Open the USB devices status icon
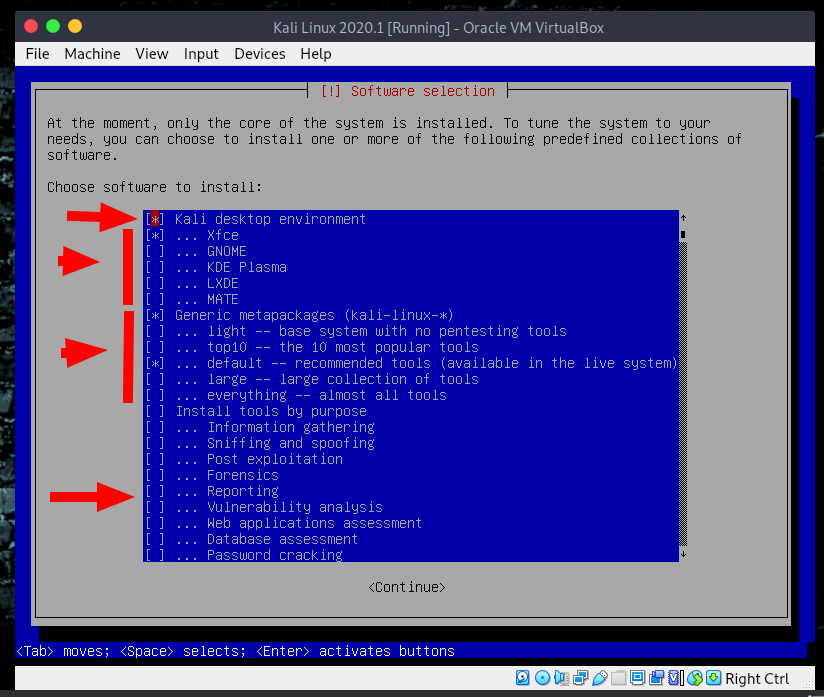This screenshot has height=697, width=824. pos(600,678)
